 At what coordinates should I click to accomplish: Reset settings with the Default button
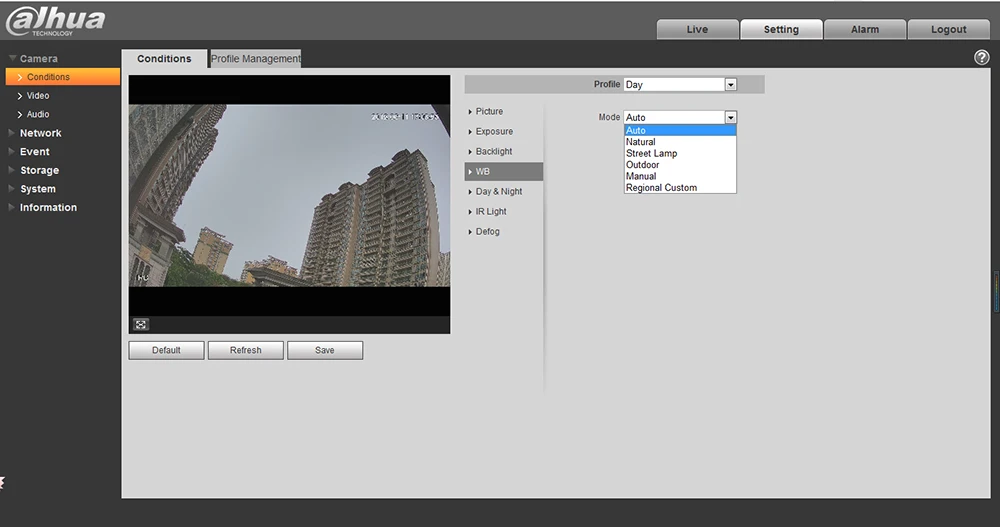(x=166, y=350)
